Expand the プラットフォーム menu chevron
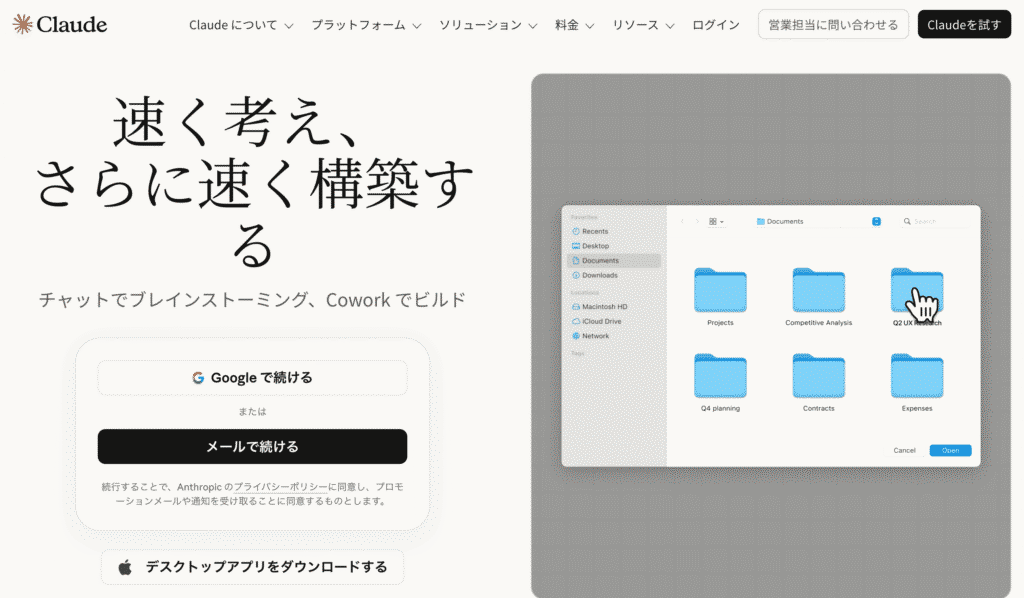Screen dimensions: 1024x598 [417, 26]
